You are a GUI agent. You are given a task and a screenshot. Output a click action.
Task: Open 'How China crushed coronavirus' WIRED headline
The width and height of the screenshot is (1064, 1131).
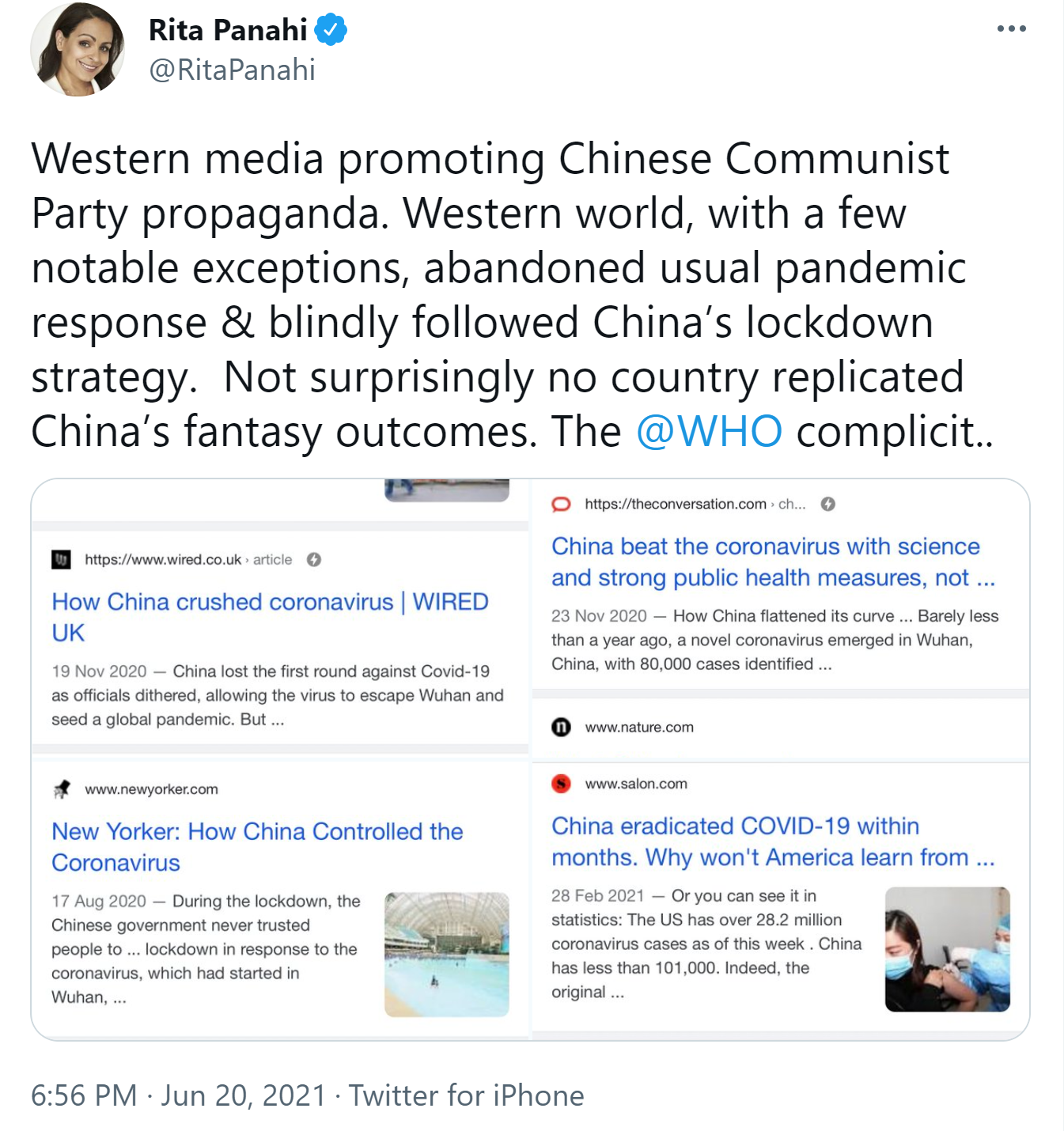point(270,617)
